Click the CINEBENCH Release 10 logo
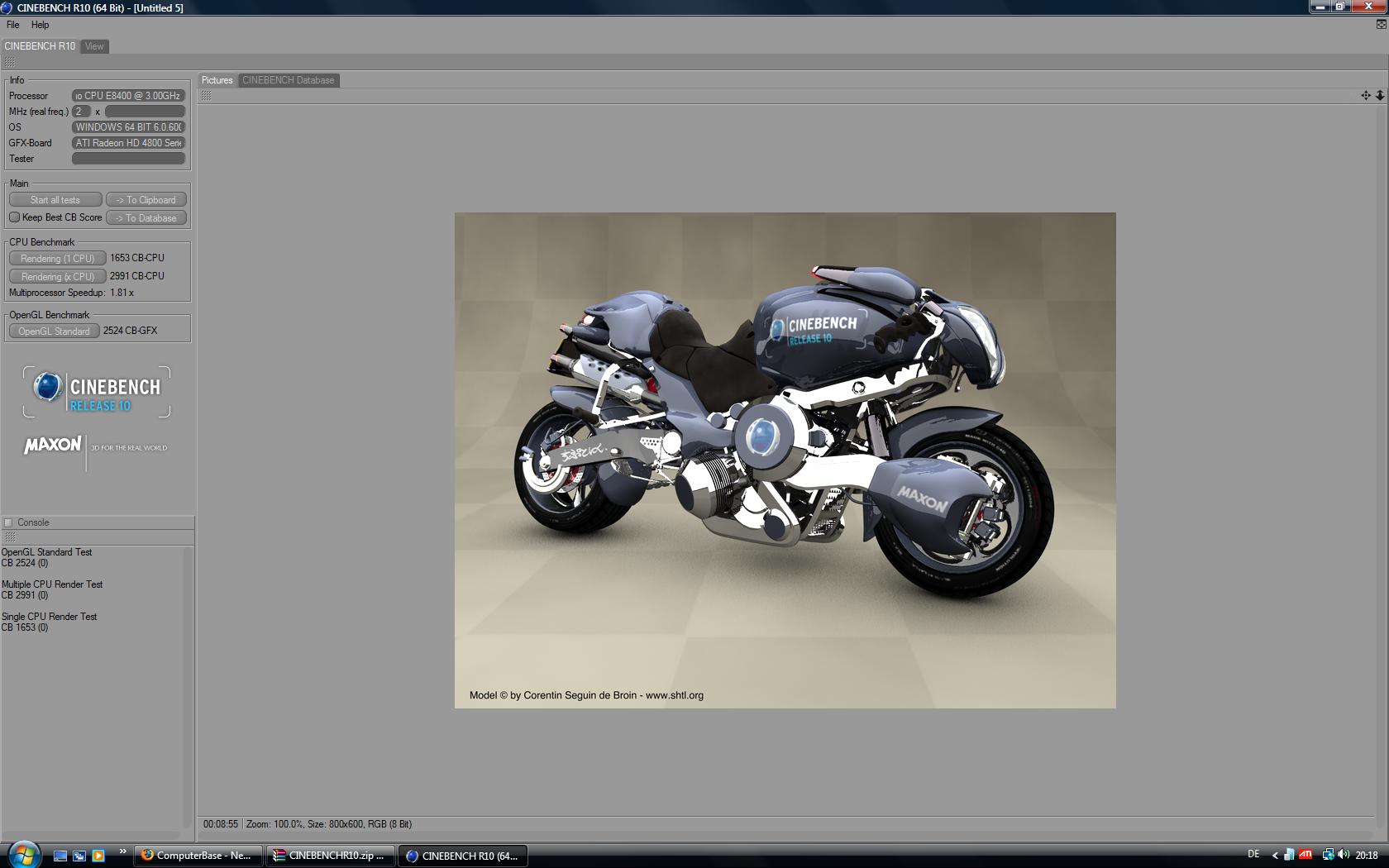The image size is (1389, 868). click(97, 393)
